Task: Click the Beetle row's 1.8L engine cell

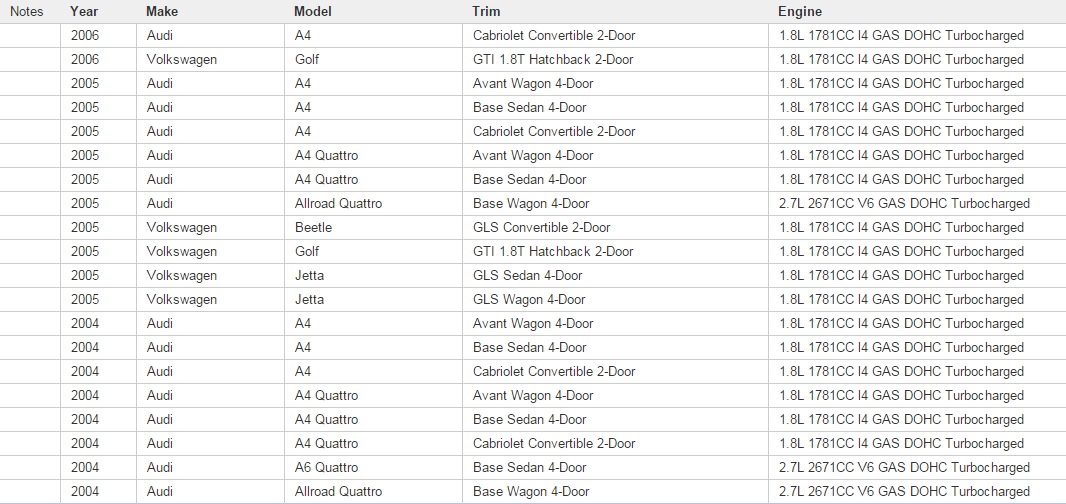Action: tap(901, 227)
